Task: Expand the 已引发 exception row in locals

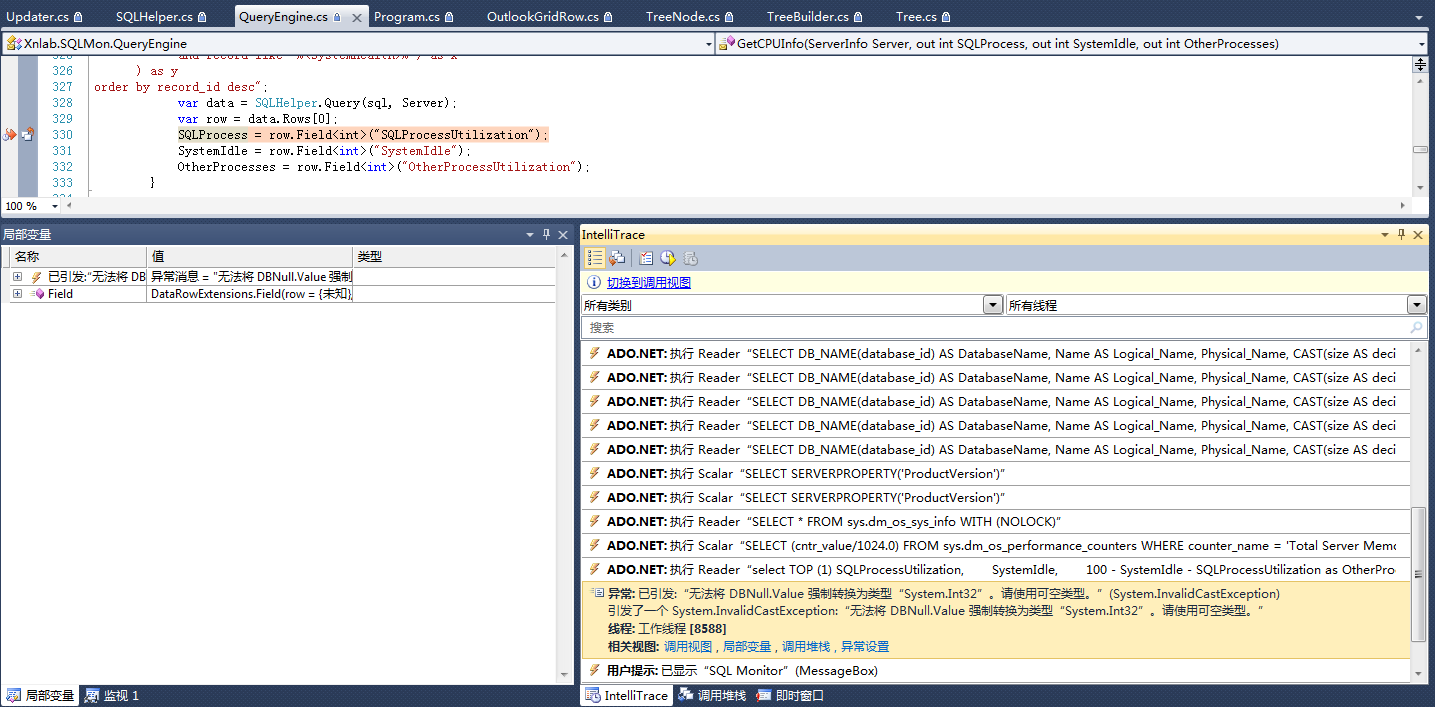Action: (x=17, y=277)
